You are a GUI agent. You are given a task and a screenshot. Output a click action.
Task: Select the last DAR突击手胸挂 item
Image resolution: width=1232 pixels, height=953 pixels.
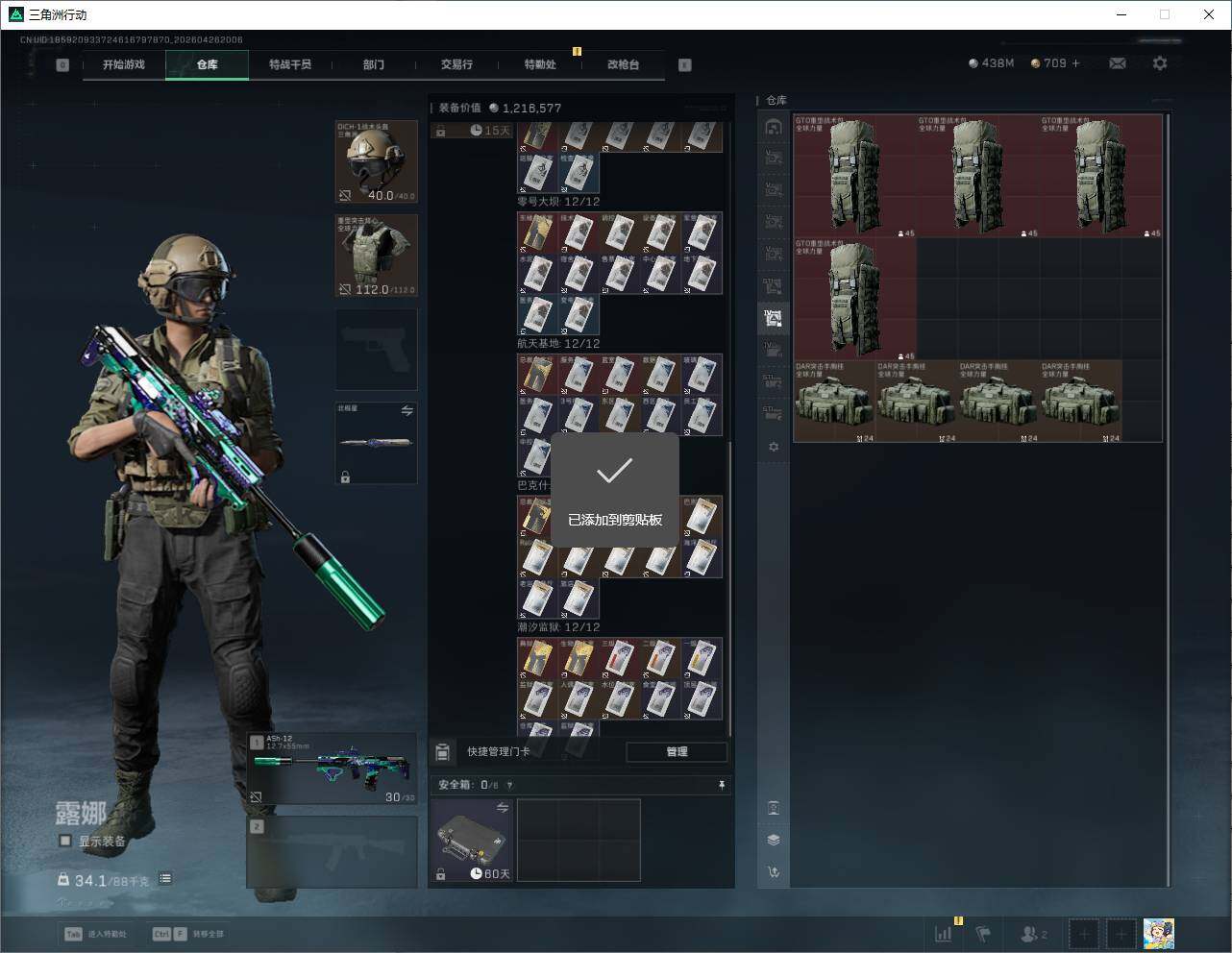1080,402
